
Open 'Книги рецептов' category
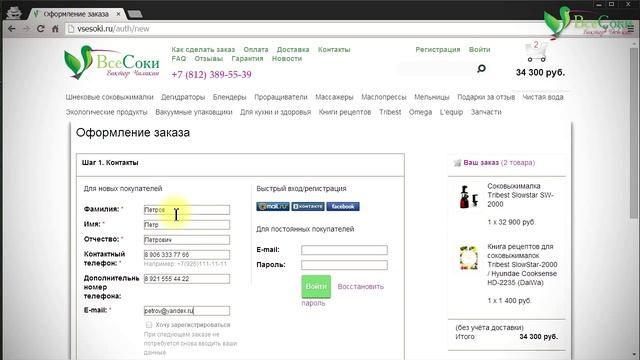pos(345,112)
